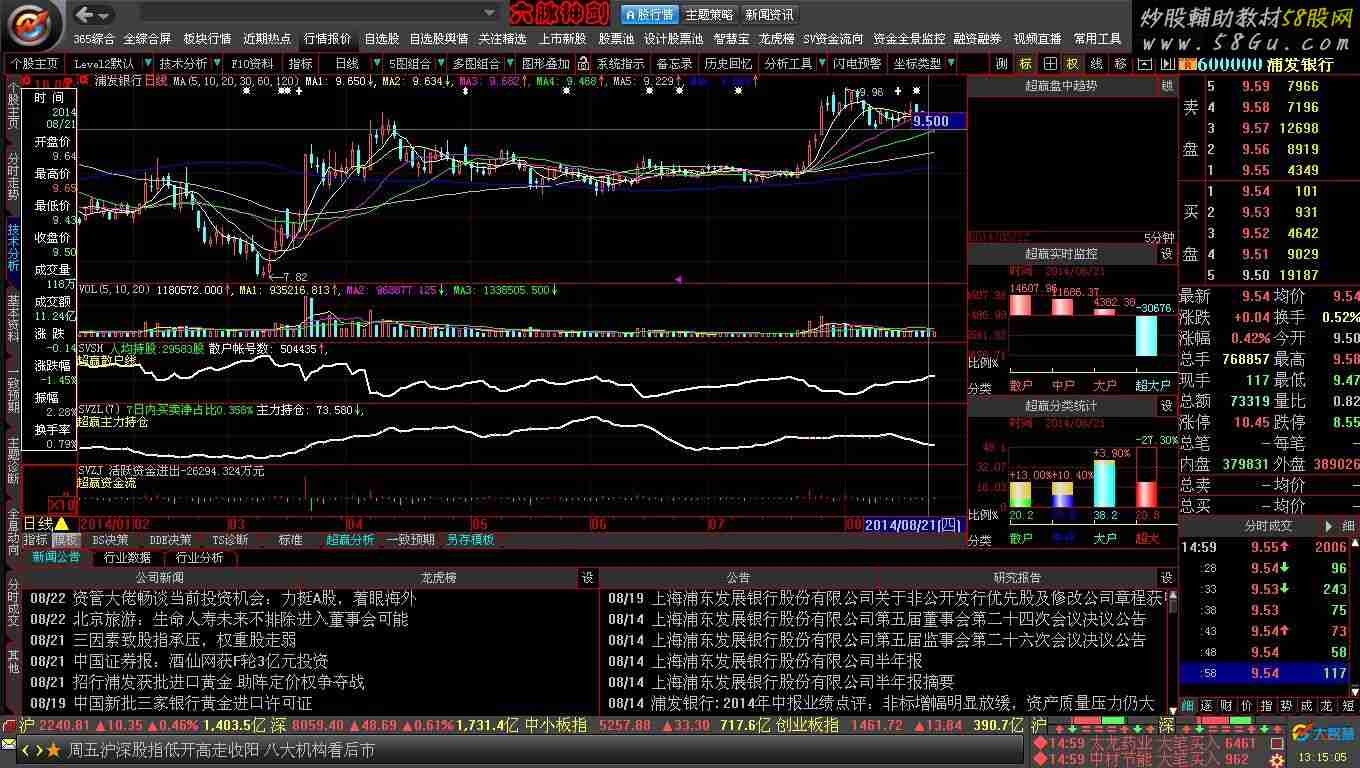The width and height of the screenshot is (1360, 768).
Task: Click the back arrow navigation button
Action: click(x=85, y=14)
